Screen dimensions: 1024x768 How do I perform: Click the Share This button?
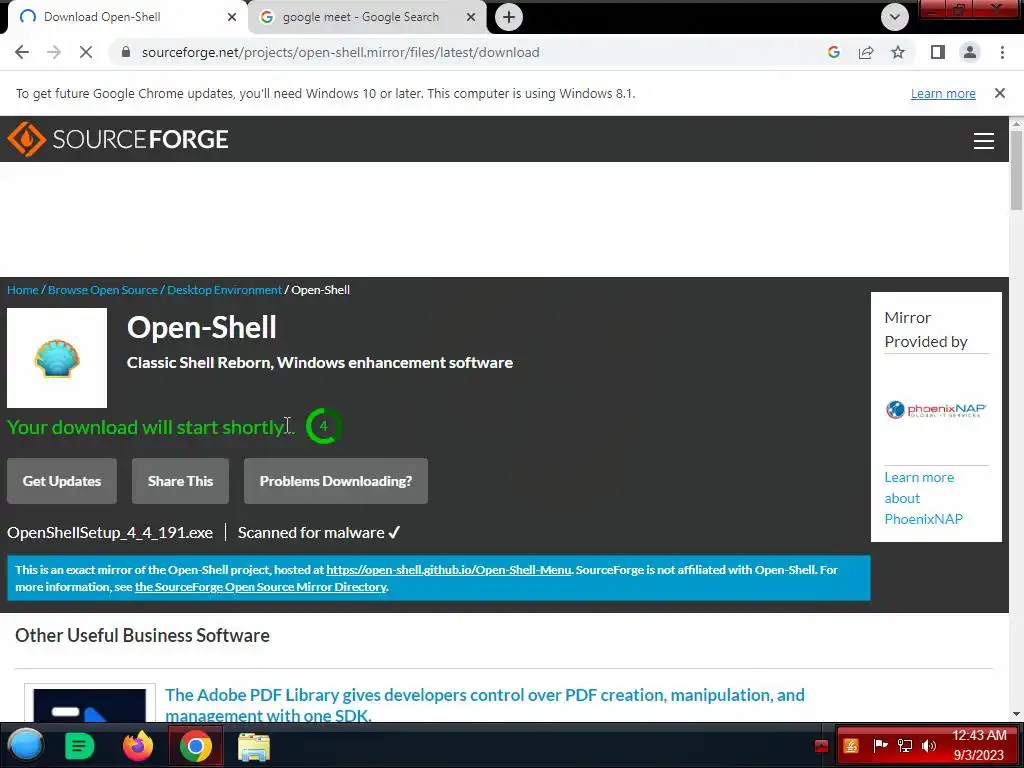point(180,481)
